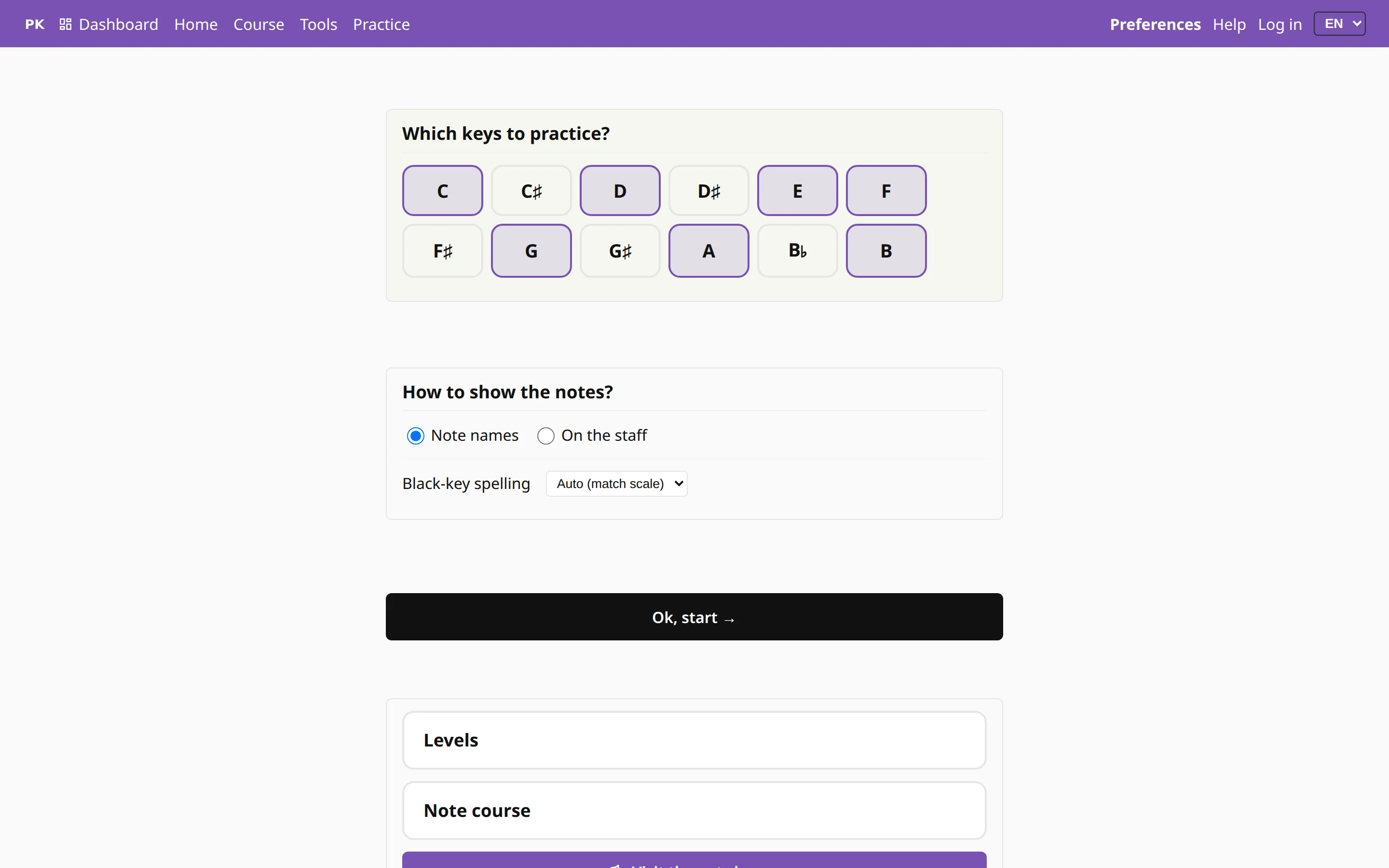1389x868 pixels.
Task: Deselect the E key
Action: (x=797, y=190)
